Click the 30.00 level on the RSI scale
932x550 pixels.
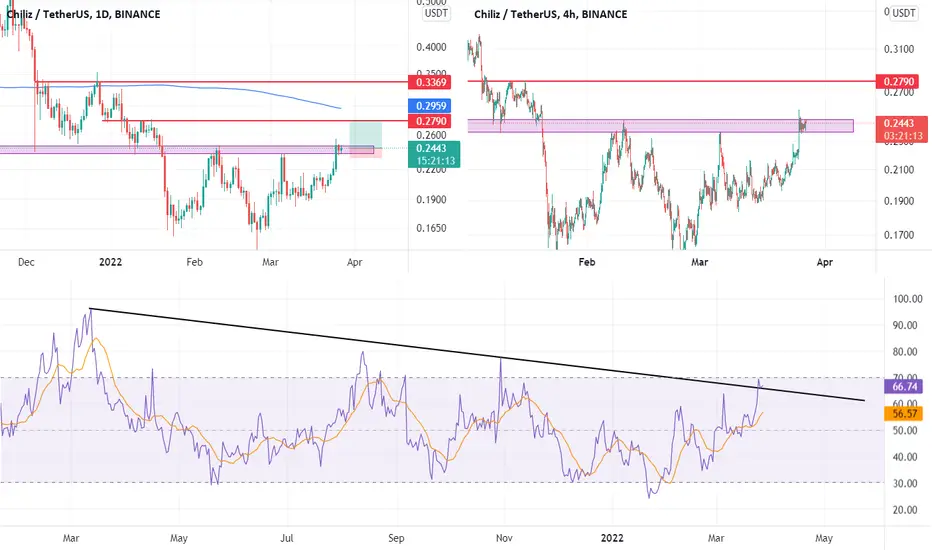point(905,483)
